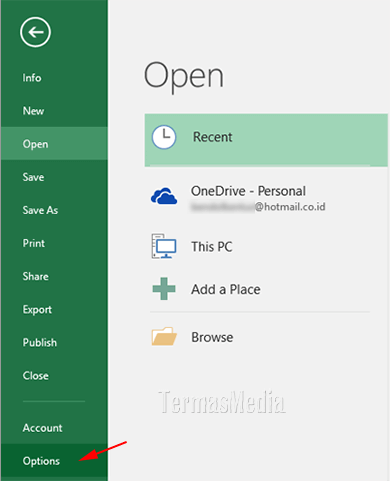This screenshot has height=481, width=390.
Task: Open Options at the sidebar bottom
Action: 54,461
